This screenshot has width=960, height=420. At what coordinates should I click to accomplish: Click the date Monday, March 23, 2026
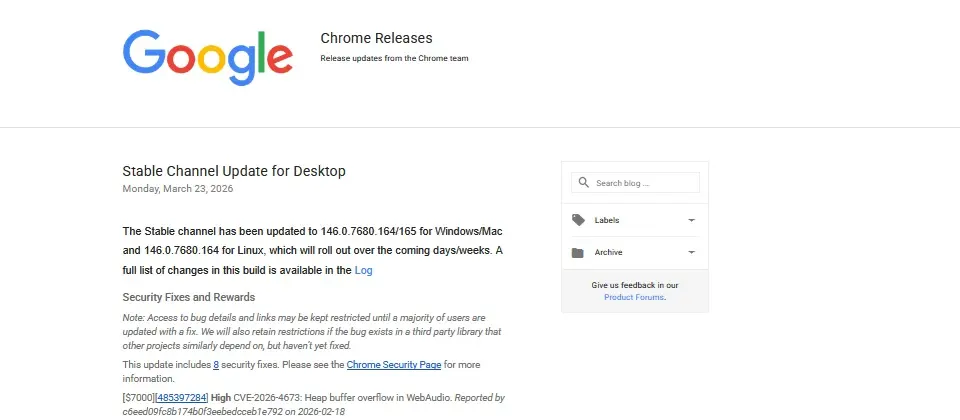pos(178,189)
